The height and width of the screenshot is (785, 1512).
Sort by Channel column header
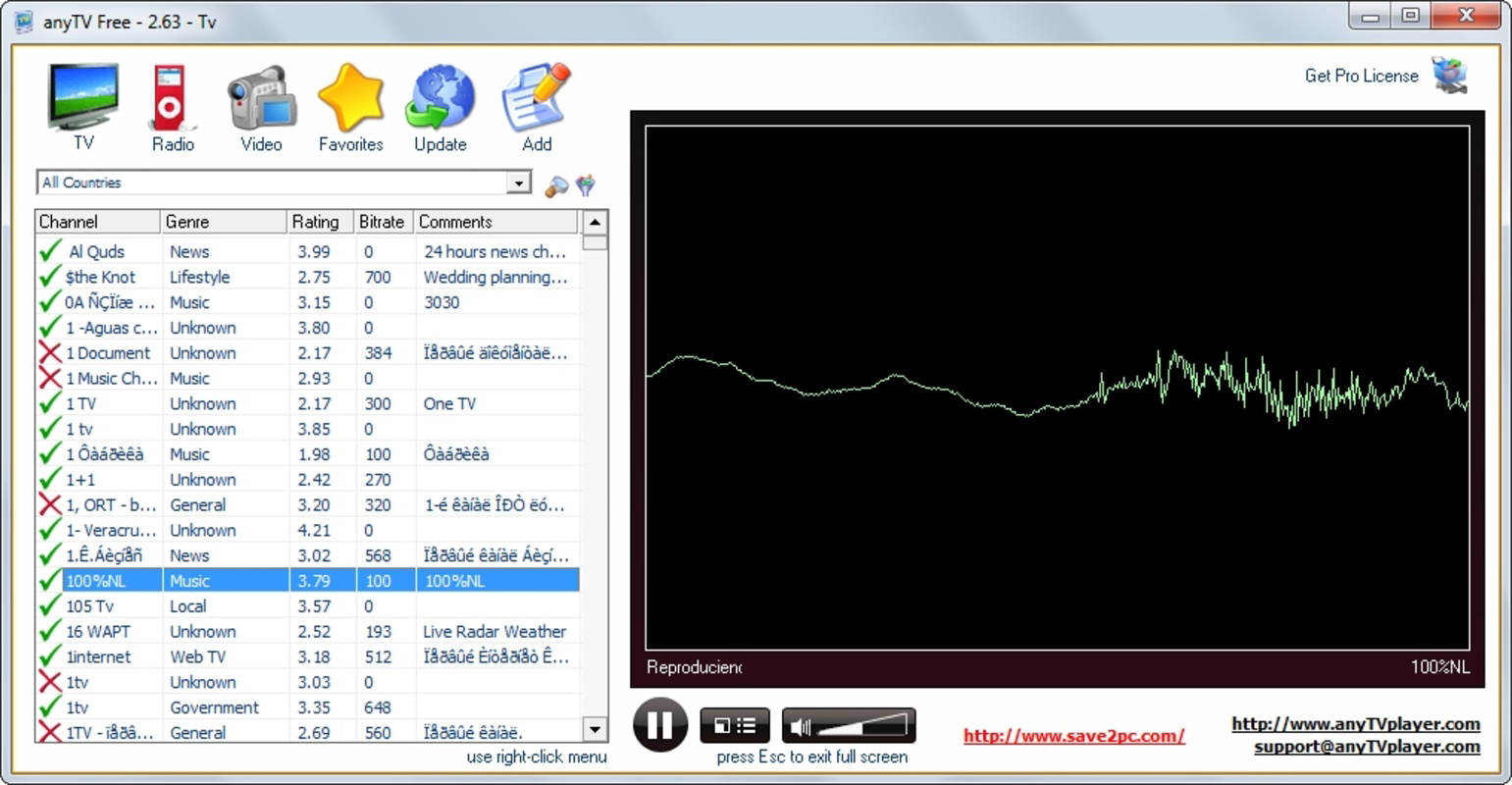pyautogui.click(x=97, y=222)
